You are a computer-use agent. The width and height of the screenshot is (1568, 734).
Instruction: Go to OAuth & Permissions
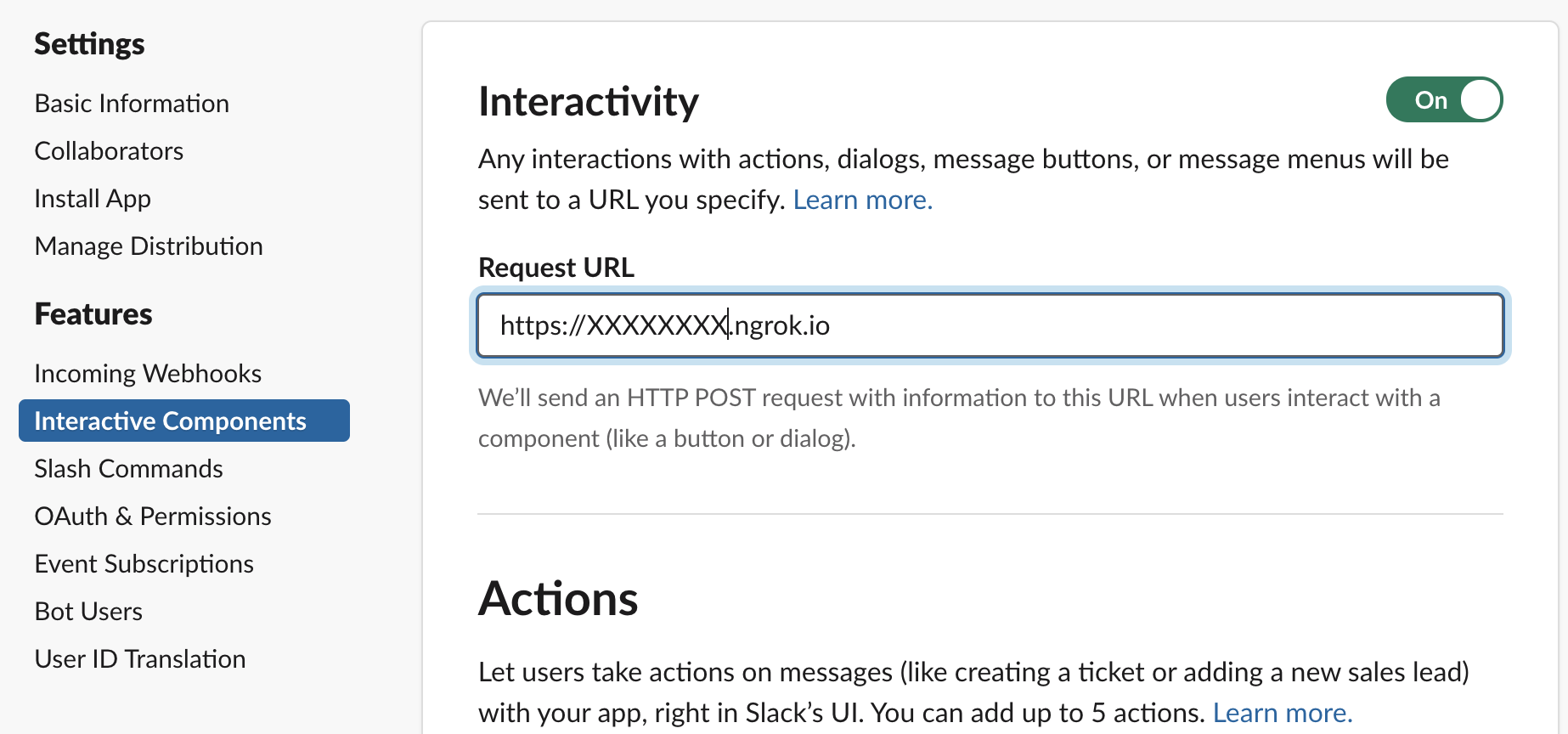coord(153,517)
